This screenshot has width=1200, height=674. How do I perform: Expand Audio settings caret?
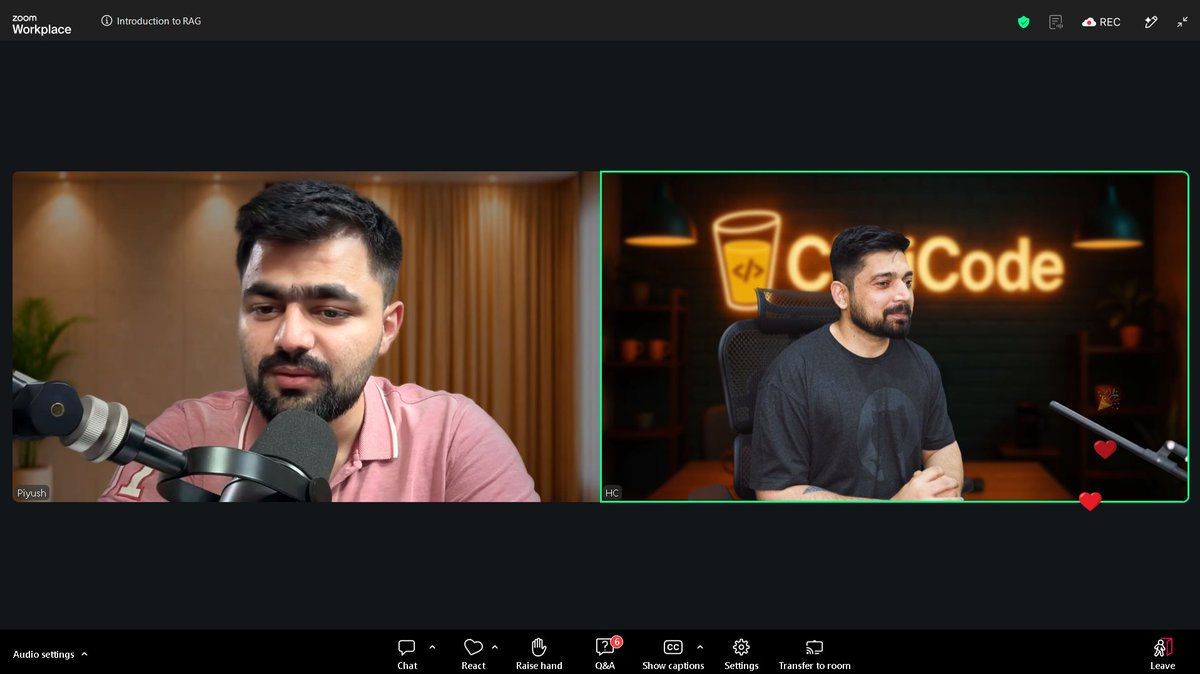coord(84,654)
